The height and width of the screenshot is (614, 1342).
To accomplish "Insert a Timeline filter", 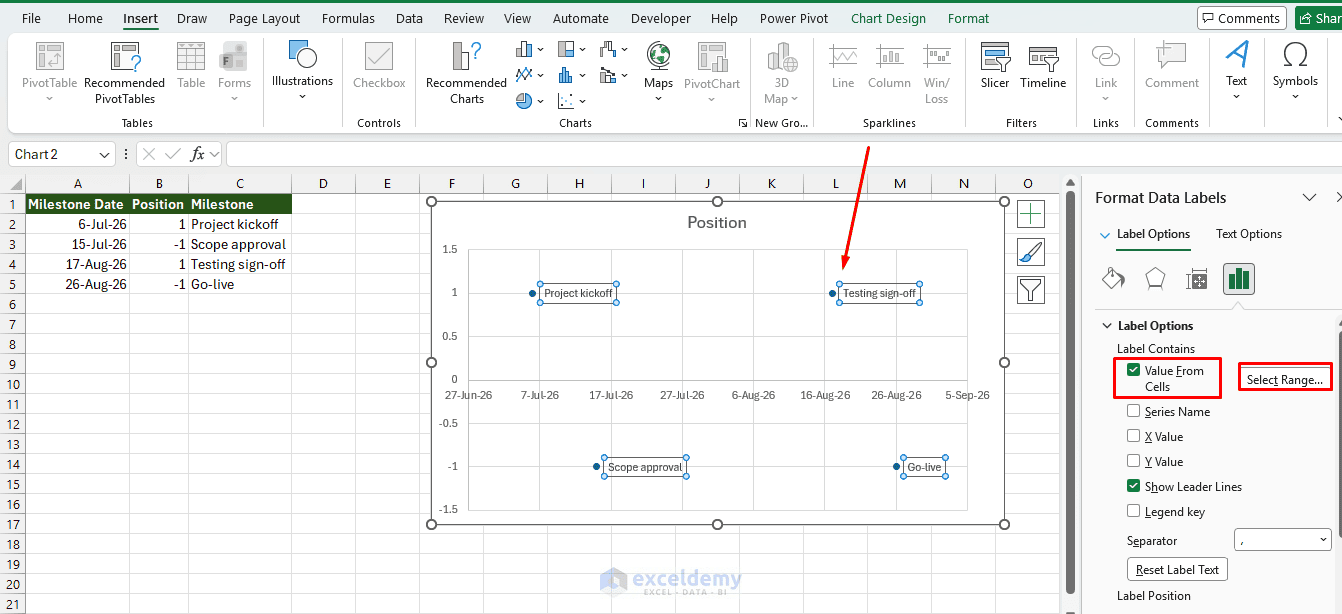I will pos(1043,66).
